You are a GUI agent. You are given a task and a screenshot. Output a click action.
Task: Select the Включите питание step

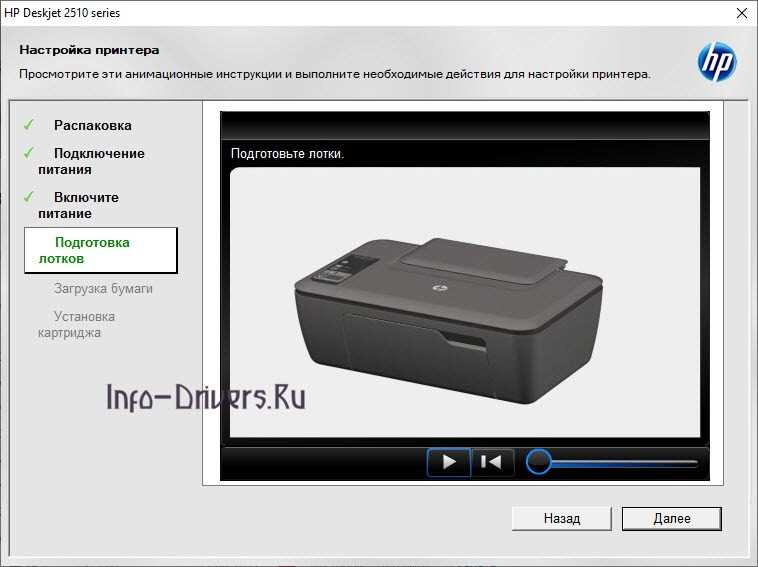pos(78,205)
